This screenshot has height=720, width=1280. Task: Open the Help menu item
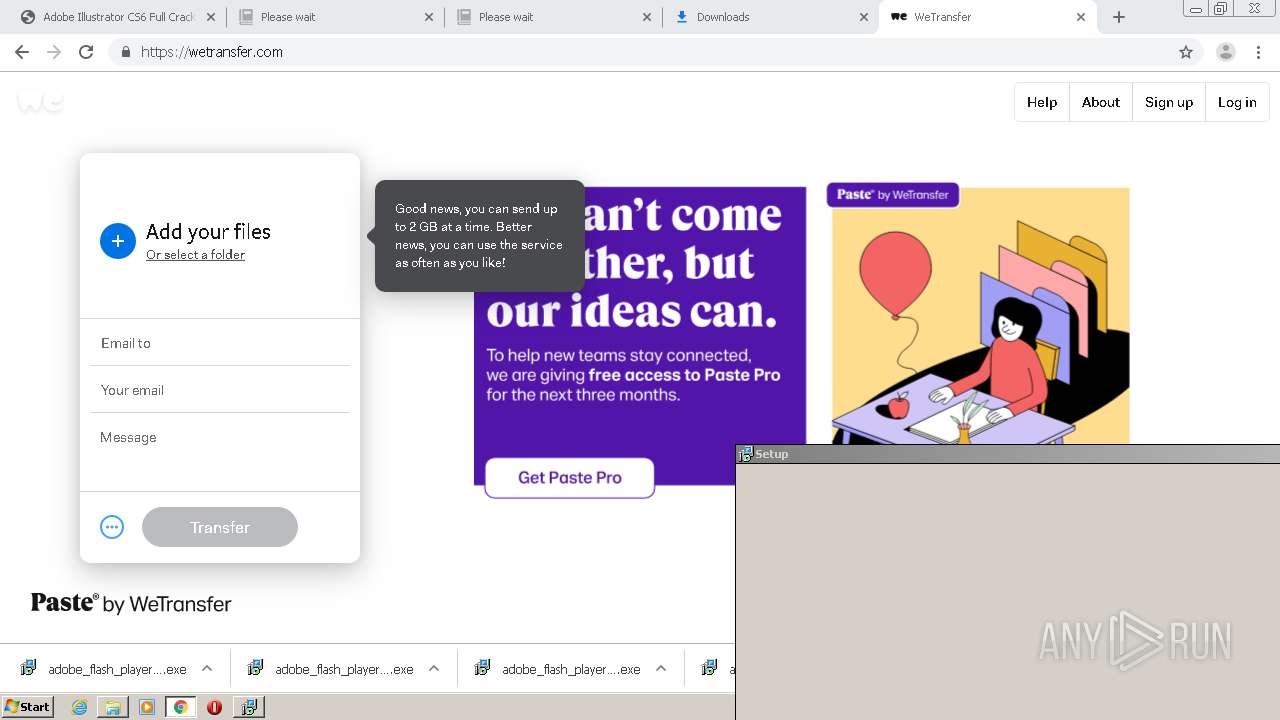coord(1042,102)
